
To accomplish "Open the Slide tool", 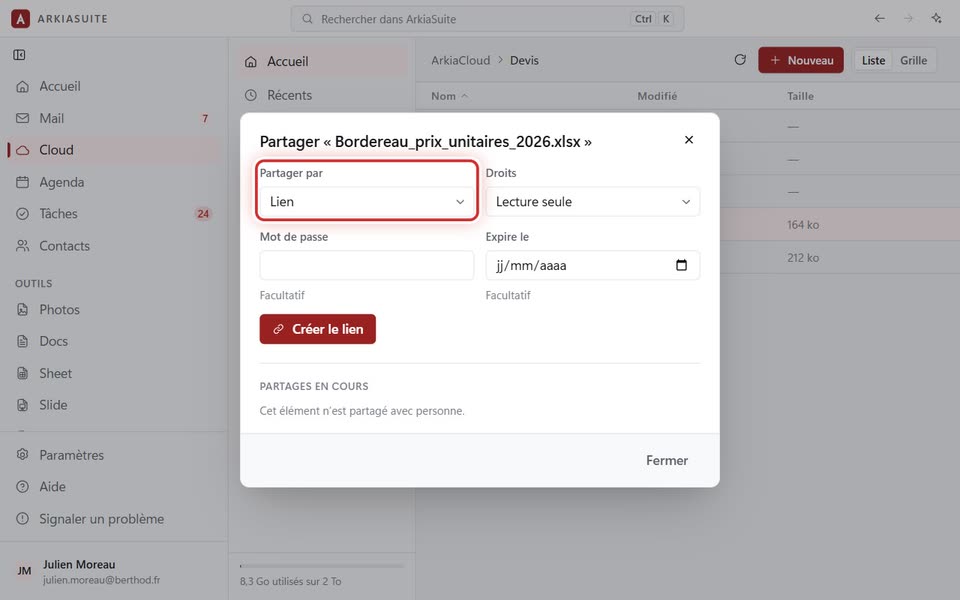I will pyautogui.click(x=114, y=405).
